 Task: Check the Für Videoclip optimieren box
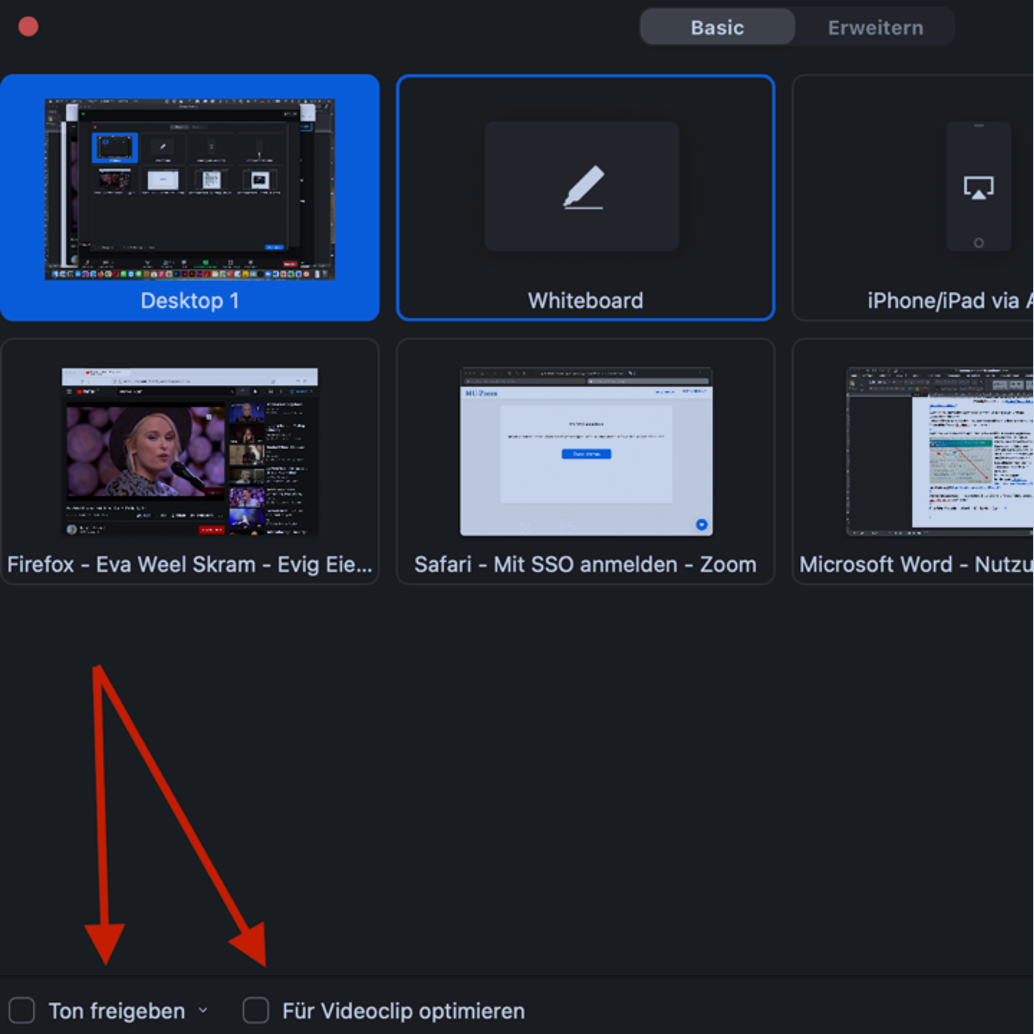coord(256,1010)
